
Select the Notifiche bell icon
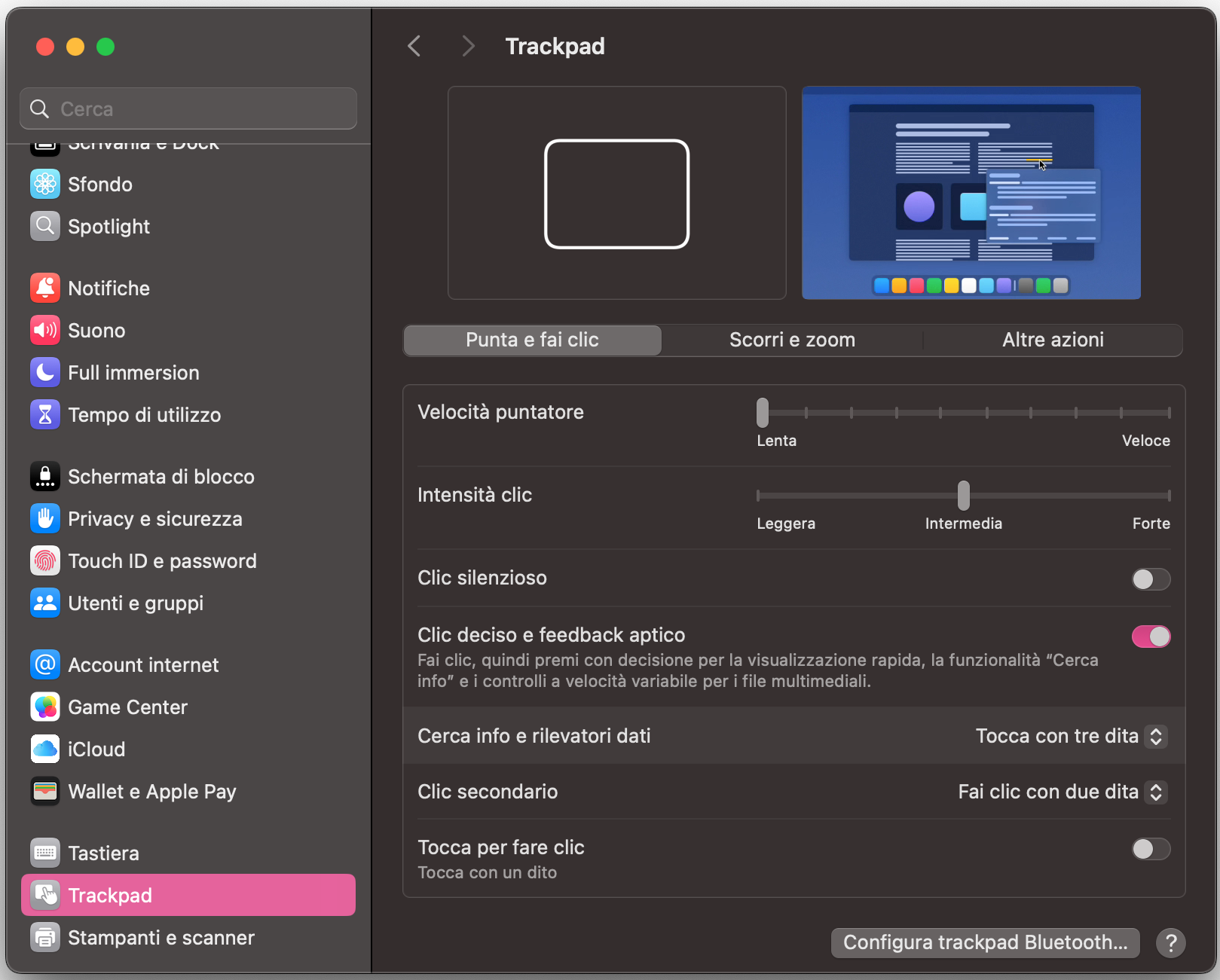pyautogui.click(x=45, y=288)
